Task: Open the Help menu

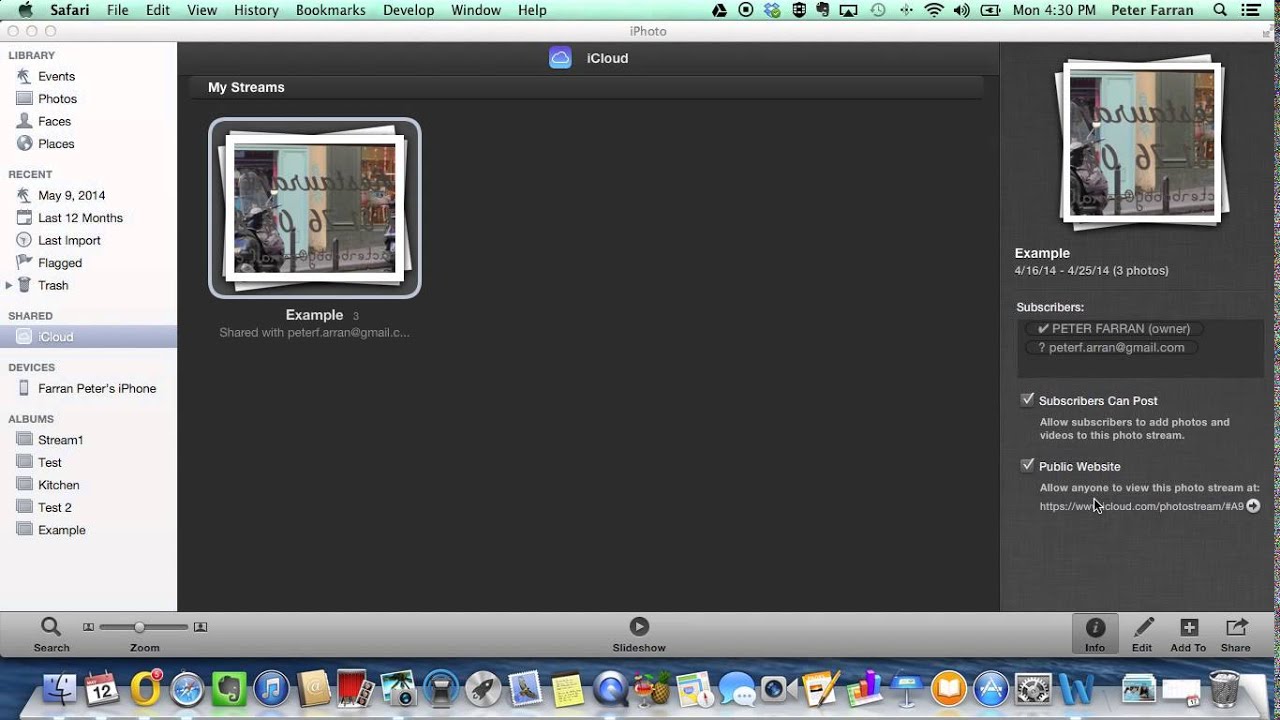Action: (x=532, y=10)
